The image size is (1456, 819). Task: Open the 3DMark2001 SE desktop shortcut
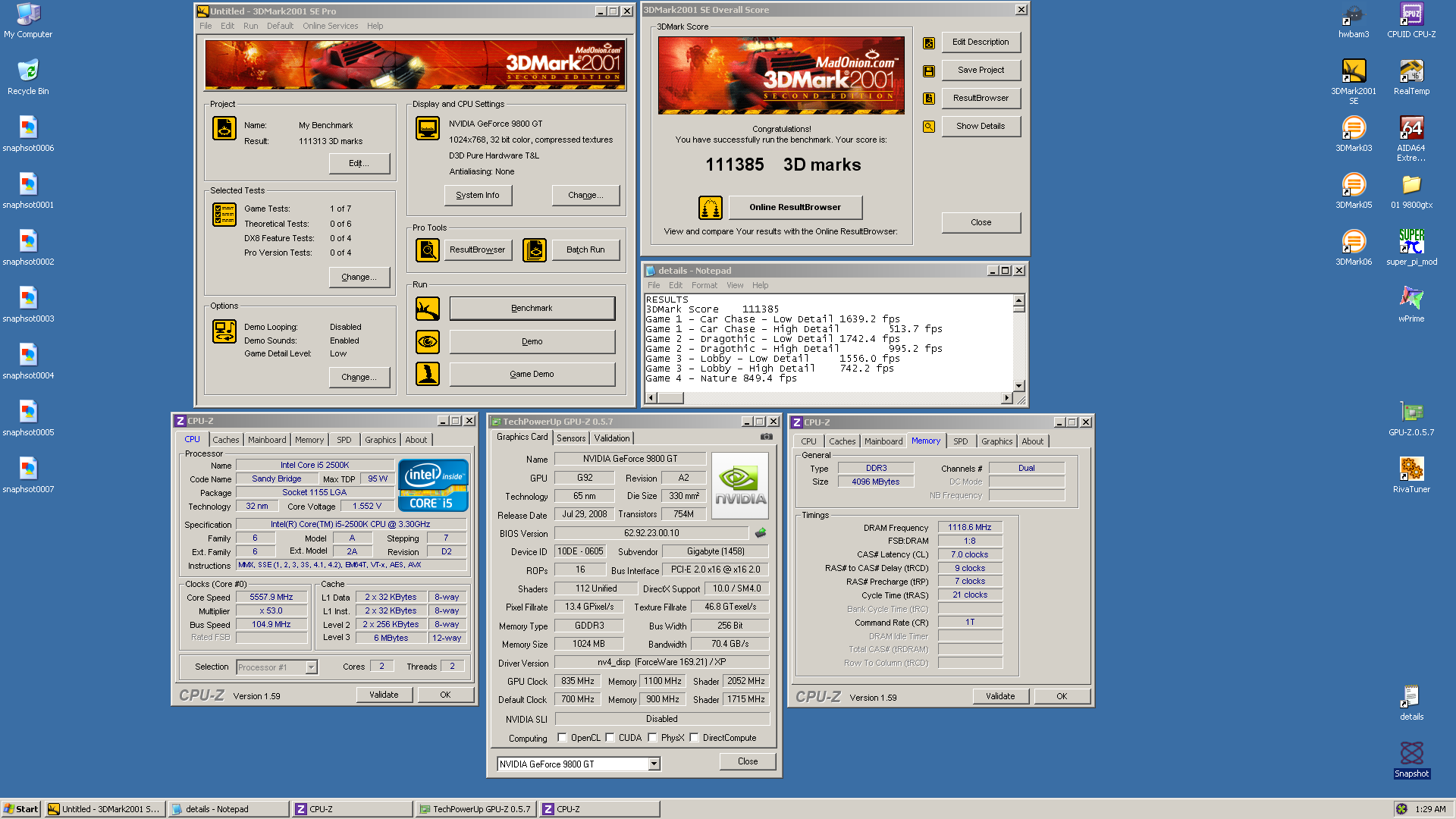pos(1354,82)
